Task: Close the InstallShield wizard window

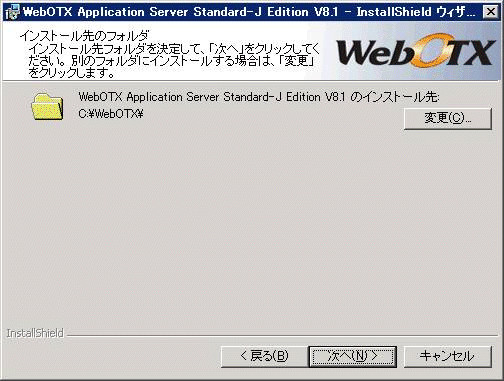Action: [491, 12]
